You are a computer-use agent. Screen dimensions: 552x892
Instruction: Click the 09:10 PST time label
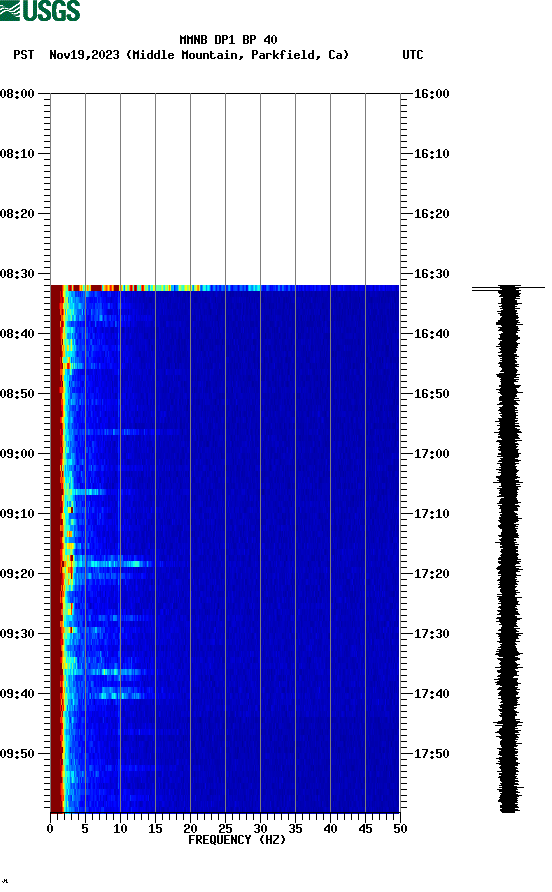tap(17, 514)
